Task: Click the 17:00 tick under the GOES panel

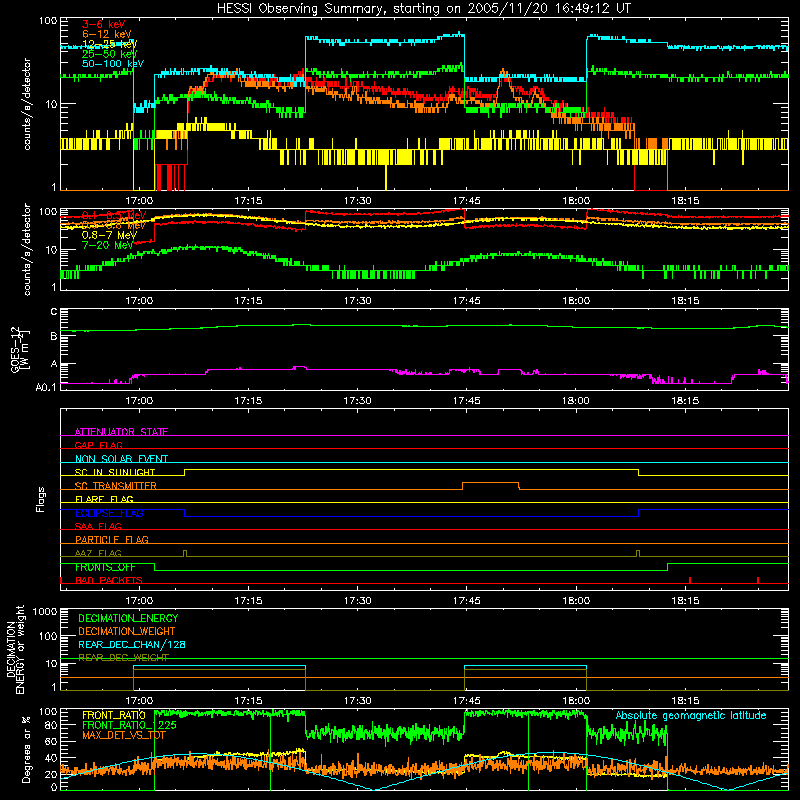Action: click(139, 401)
